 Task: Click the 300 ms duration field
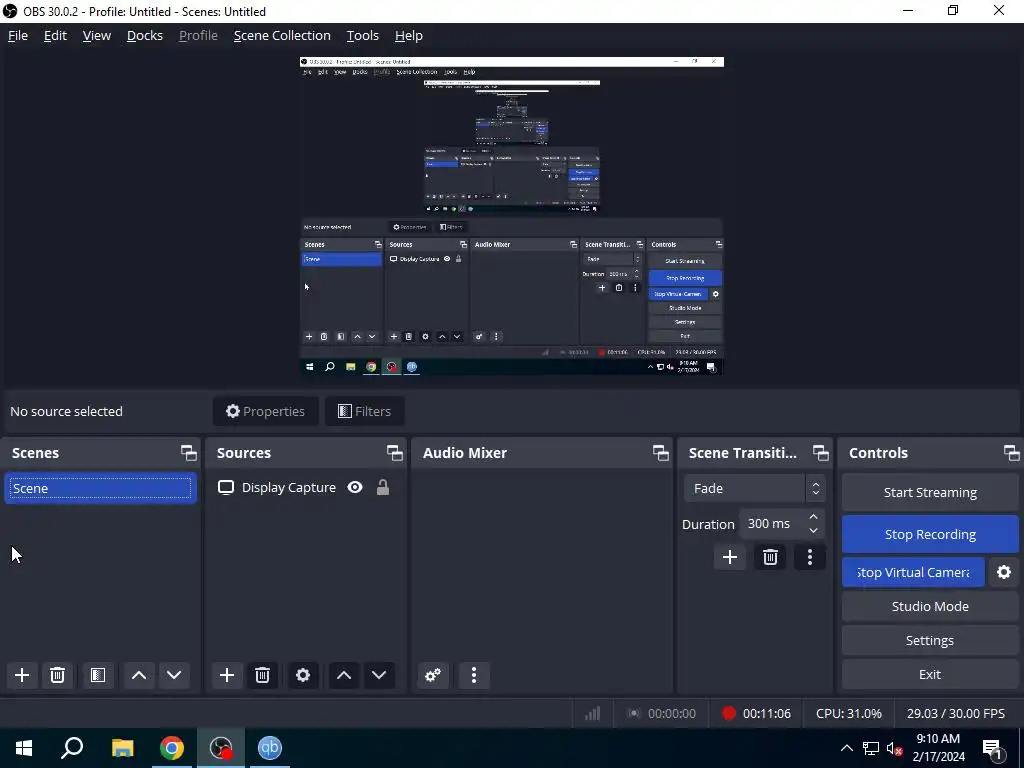[x=771, y=524]
